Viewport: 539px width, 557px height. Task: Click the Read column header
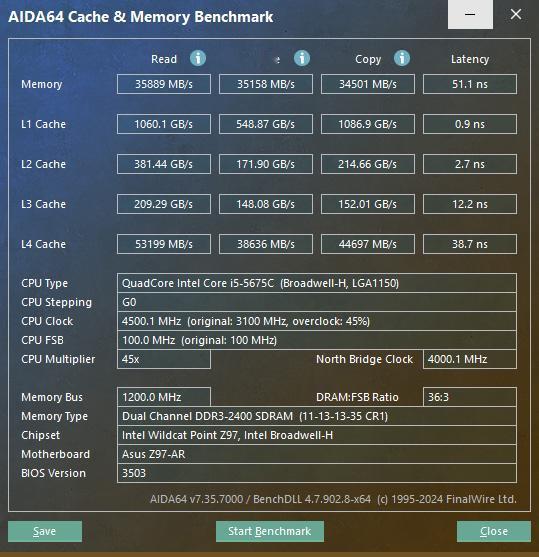tap(164, 59)
